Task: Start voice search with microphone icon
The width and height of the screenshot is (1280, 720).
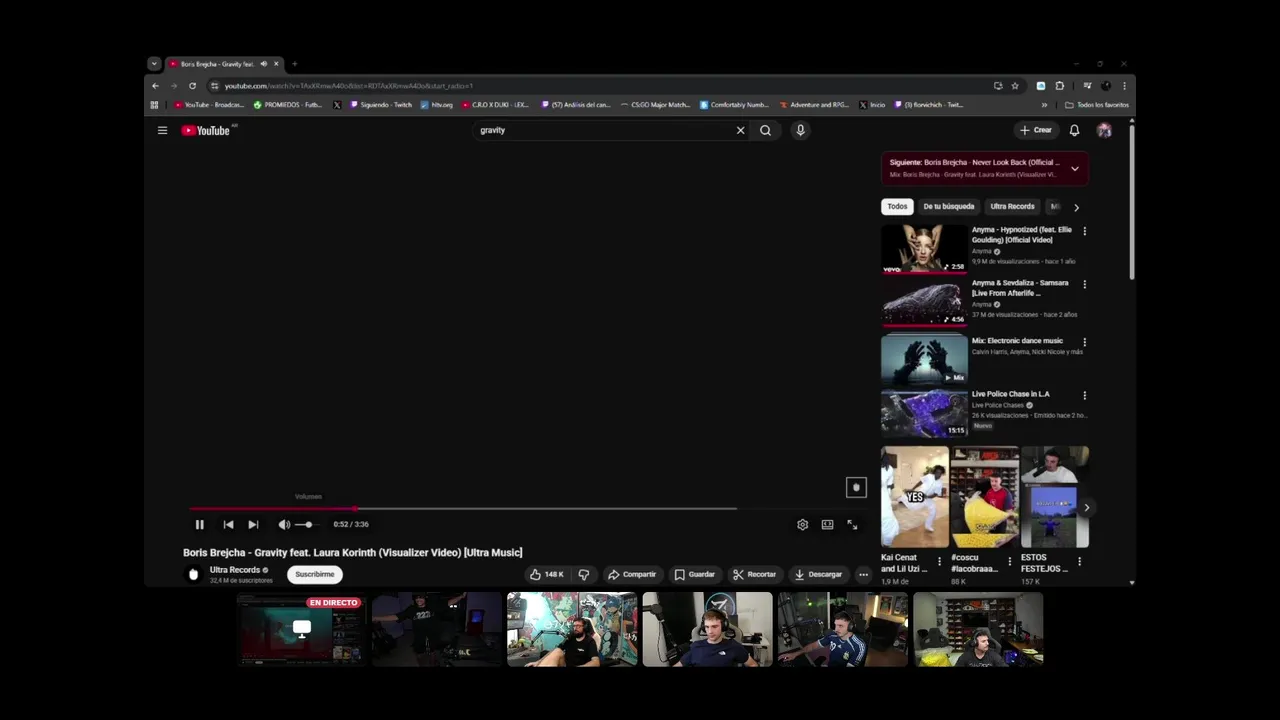Action: point(800,130)
